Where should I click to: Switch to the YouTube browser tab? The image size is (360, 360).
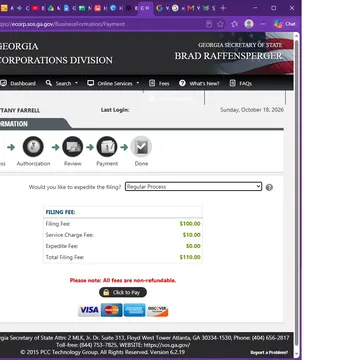[x=35, y=8]
